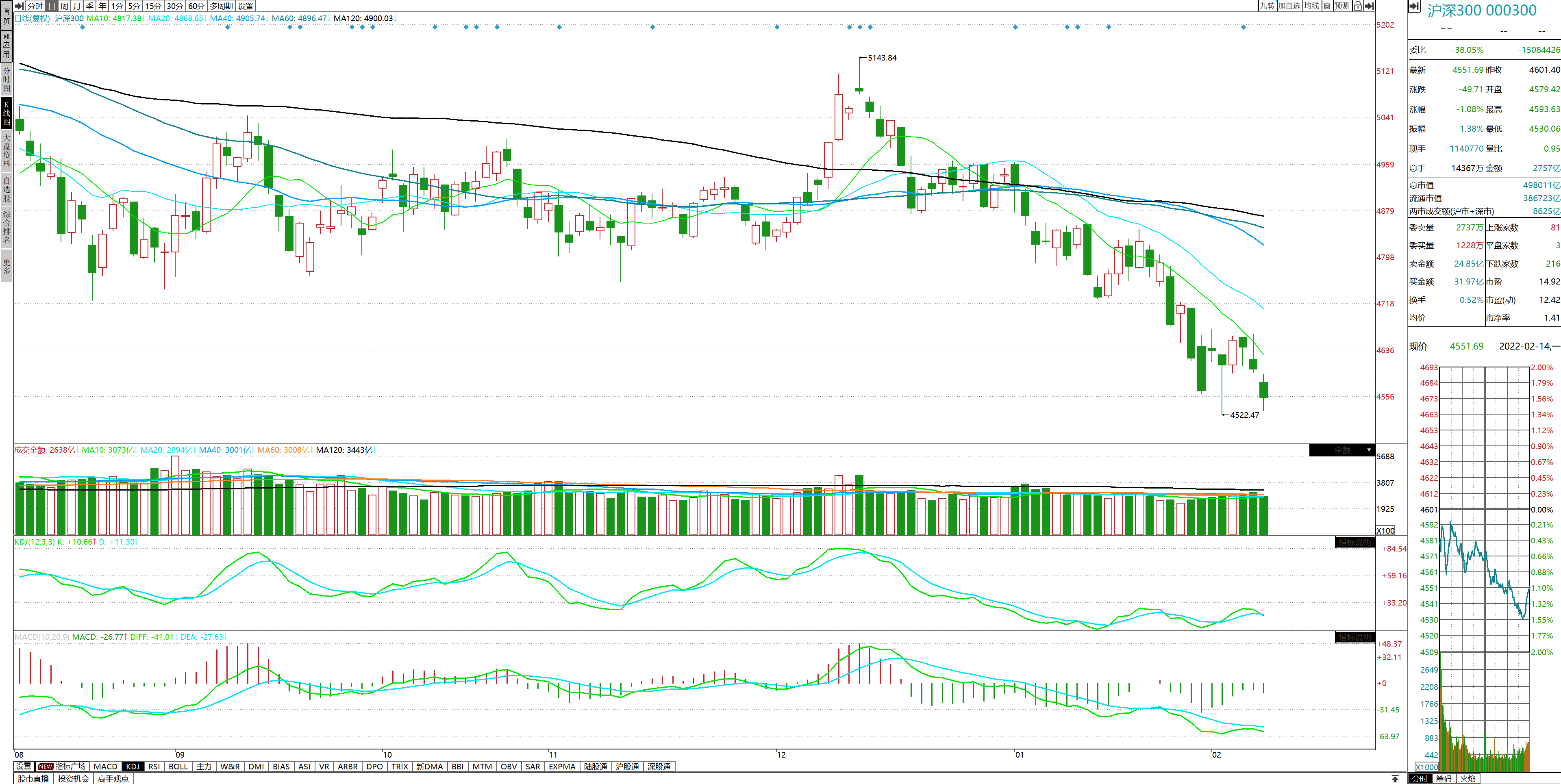
Task: Click the up arrow icon in bottom bar
Action: coord(1395,779)
